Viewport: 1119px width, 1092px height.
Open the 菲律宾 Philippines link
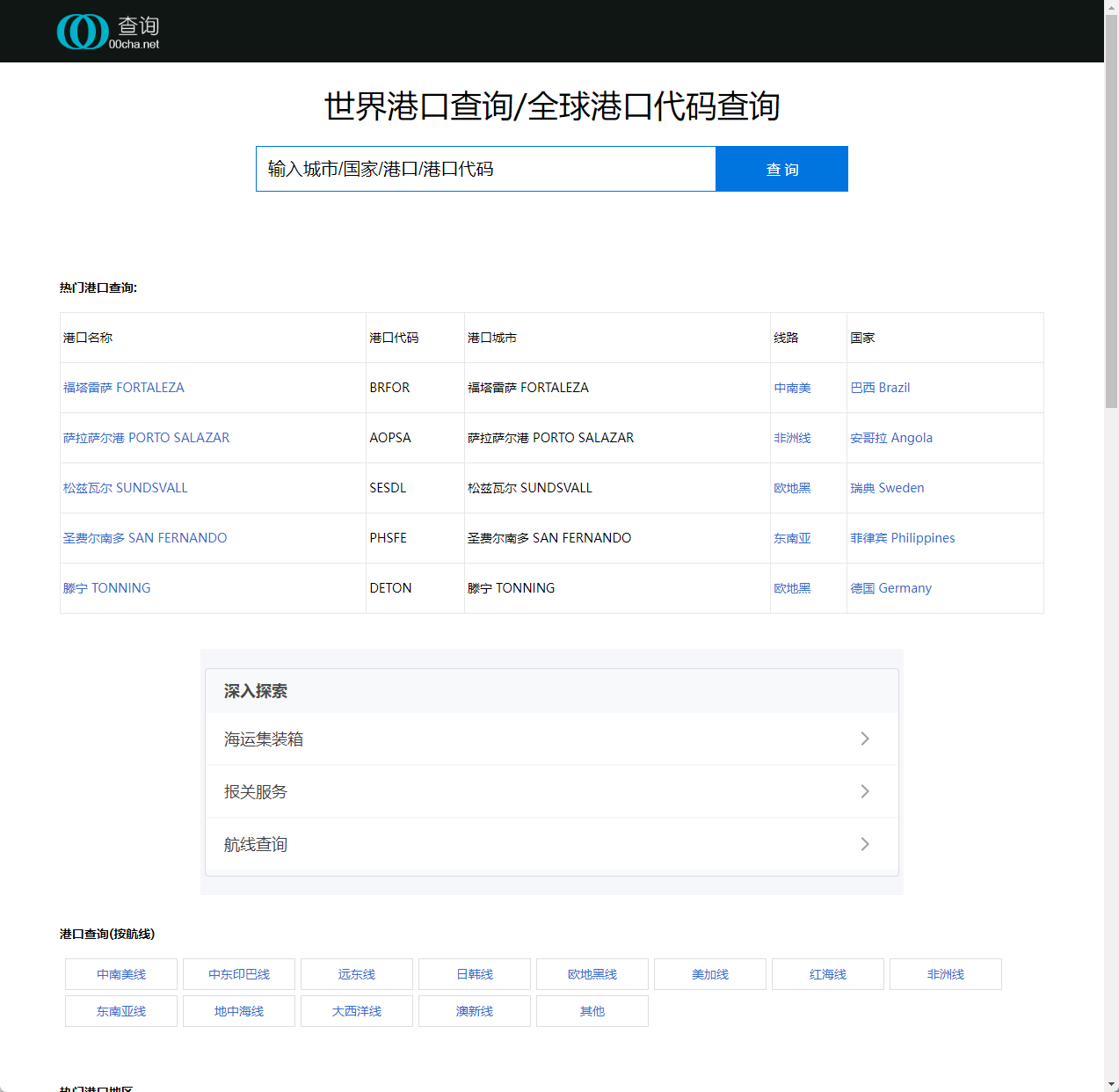pyautogui.click(x=902, y=537)
